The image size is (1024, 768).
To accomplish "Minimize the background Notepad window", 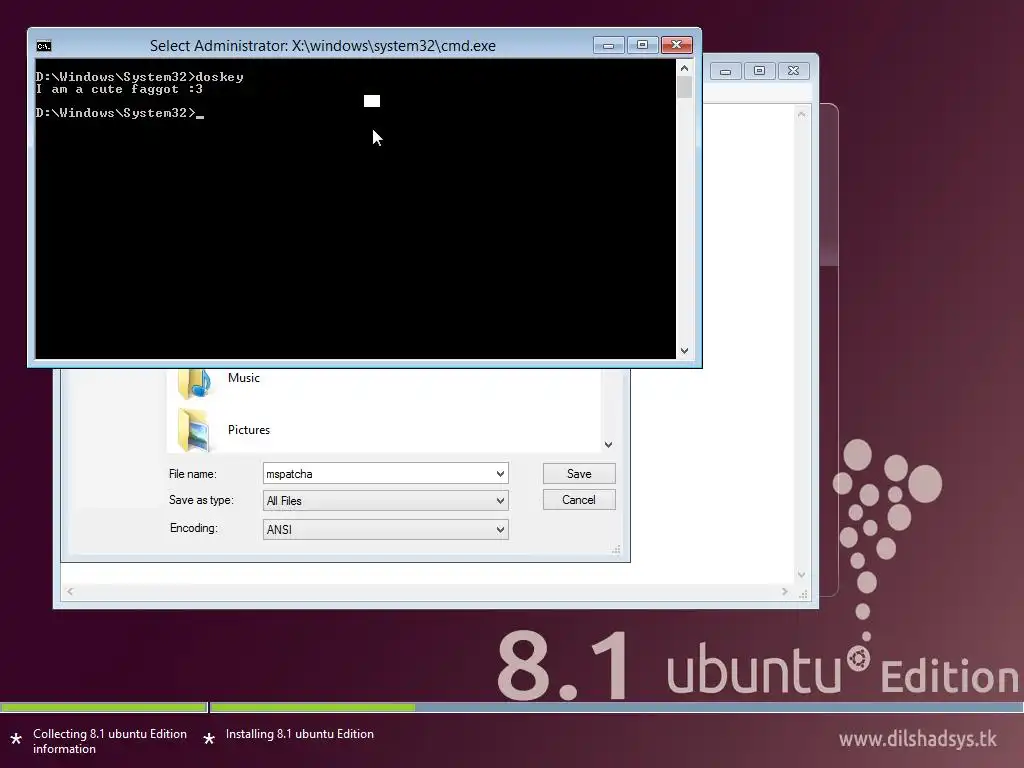I will click(x=726, y=71).
